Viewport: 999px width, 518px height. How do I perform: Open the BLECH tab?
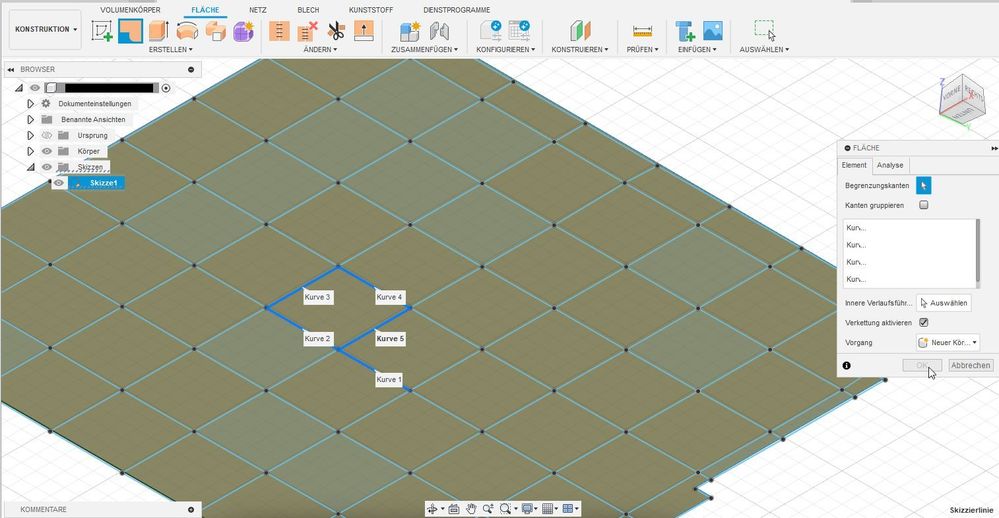pos(308,10)
